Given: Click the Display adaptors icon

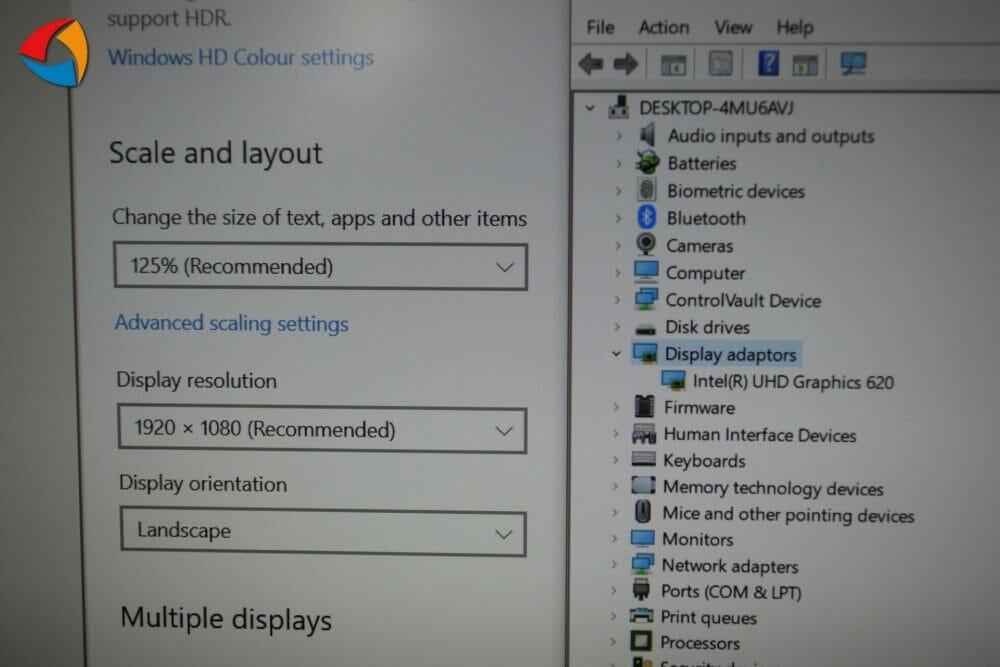Looking at the screenshot, I should 645,353.
